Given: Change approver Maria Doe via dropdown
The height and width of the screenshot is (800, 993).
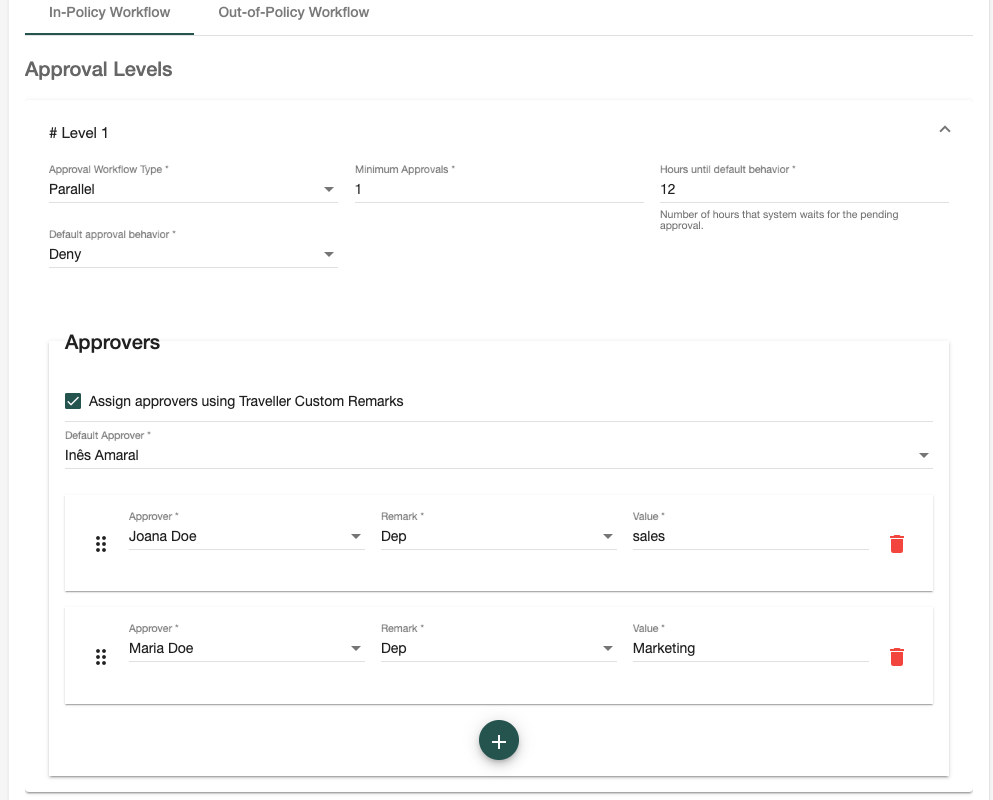Looking at the screenshot, I should tap(246, 649).
